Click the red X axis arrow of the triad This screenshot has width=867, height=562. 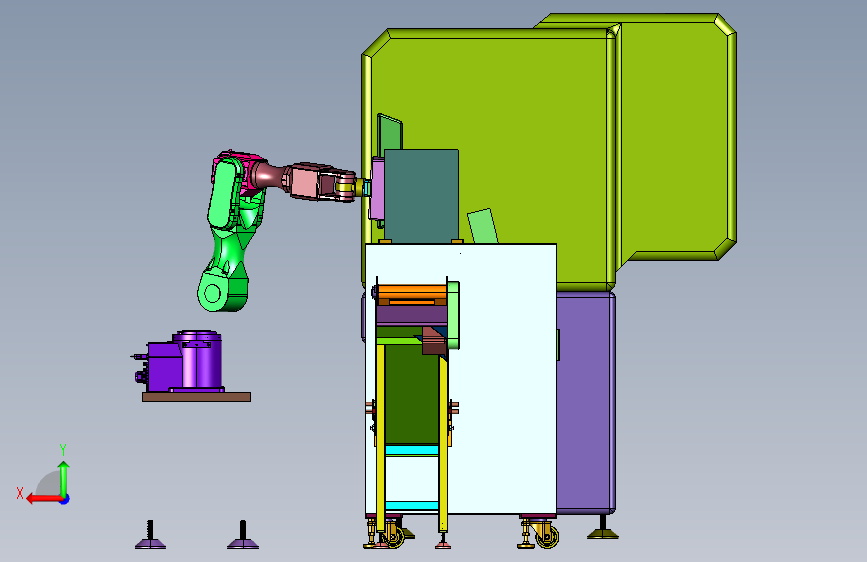44,499
